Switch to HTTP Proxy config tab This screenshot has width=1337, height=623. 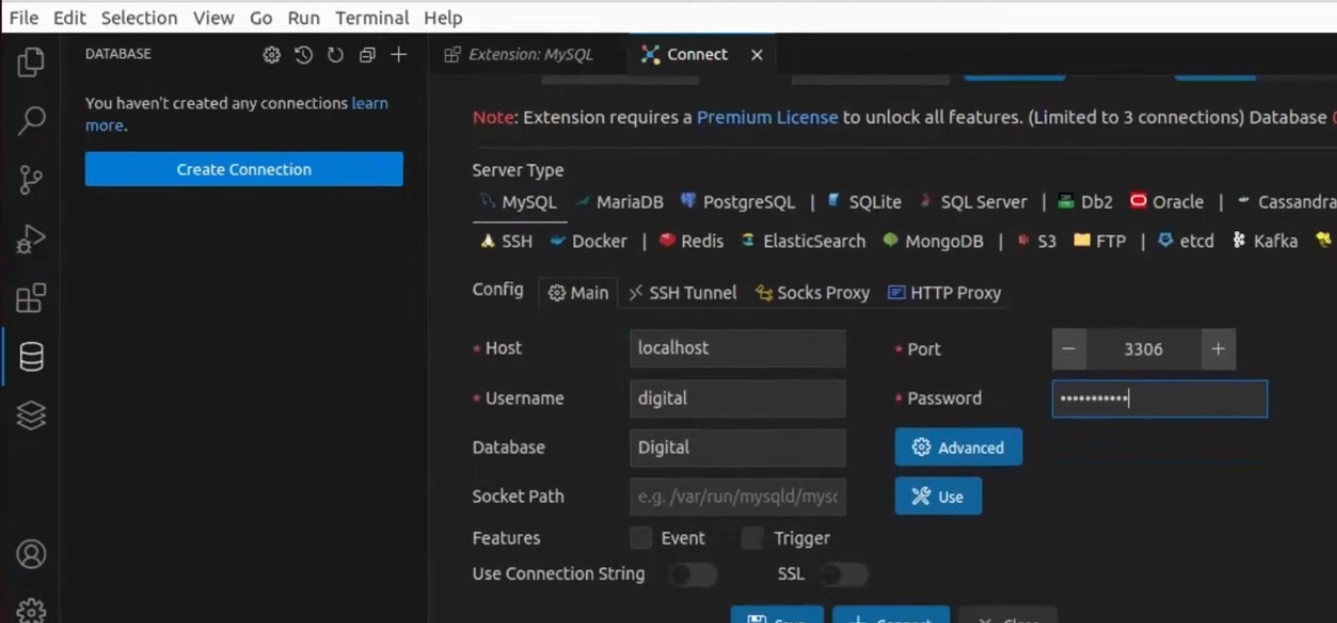click(944, 293)
